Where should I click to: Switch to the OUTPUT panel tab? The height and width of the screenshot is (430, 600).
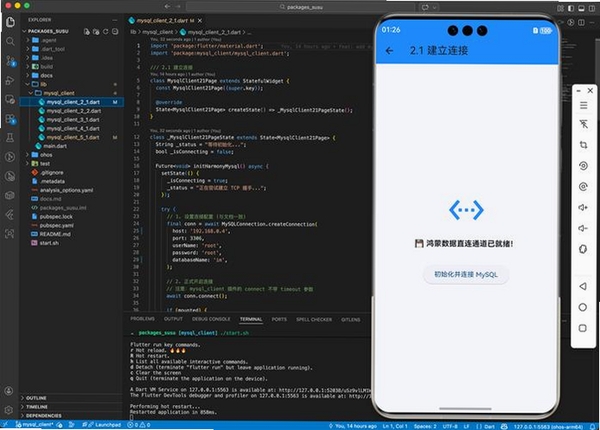(173, 319)
